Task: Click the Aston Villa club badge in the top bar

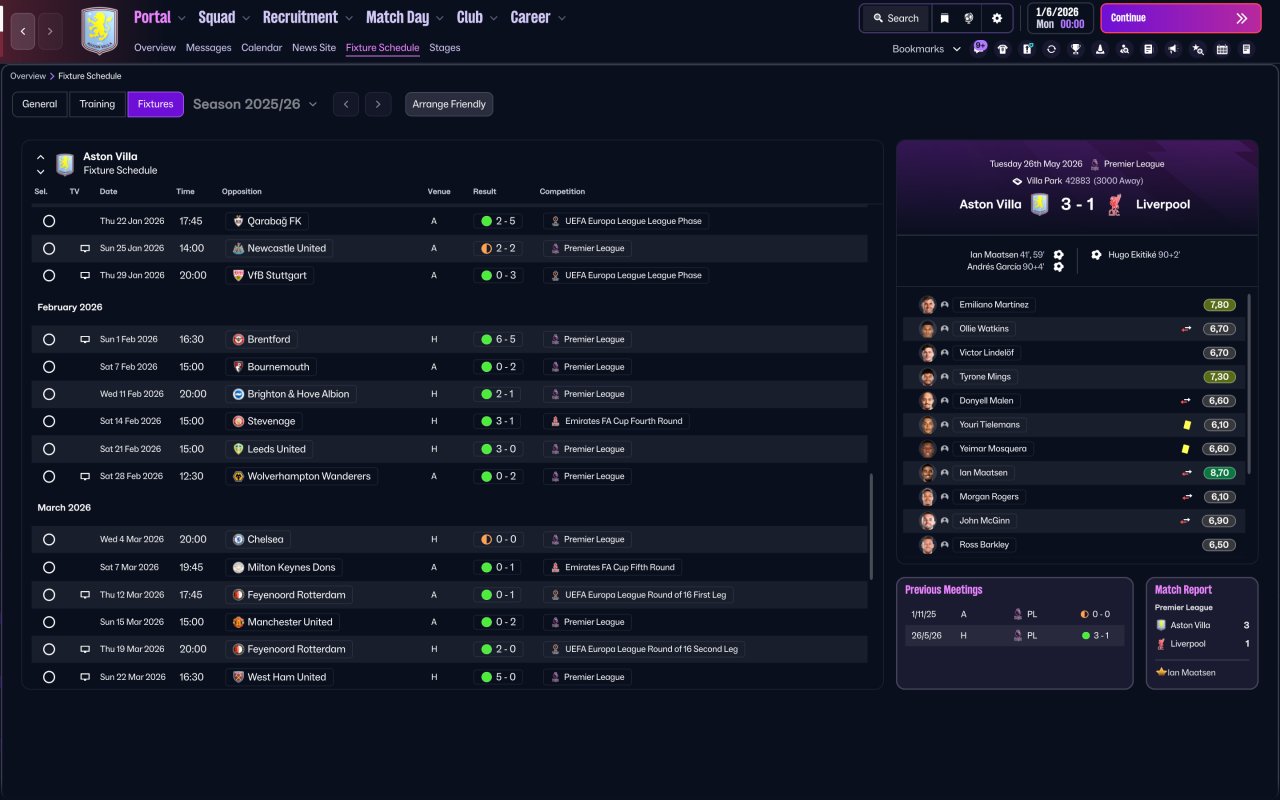Action: [x=99, y=31]
